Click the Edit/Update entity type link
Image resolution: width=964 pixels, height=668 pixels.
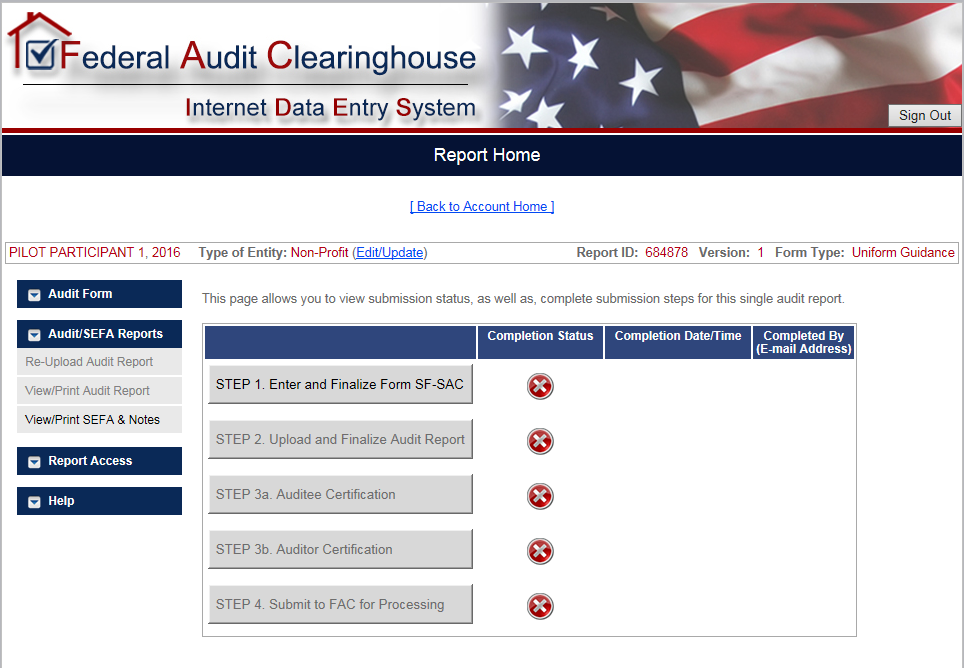point(390,253)
